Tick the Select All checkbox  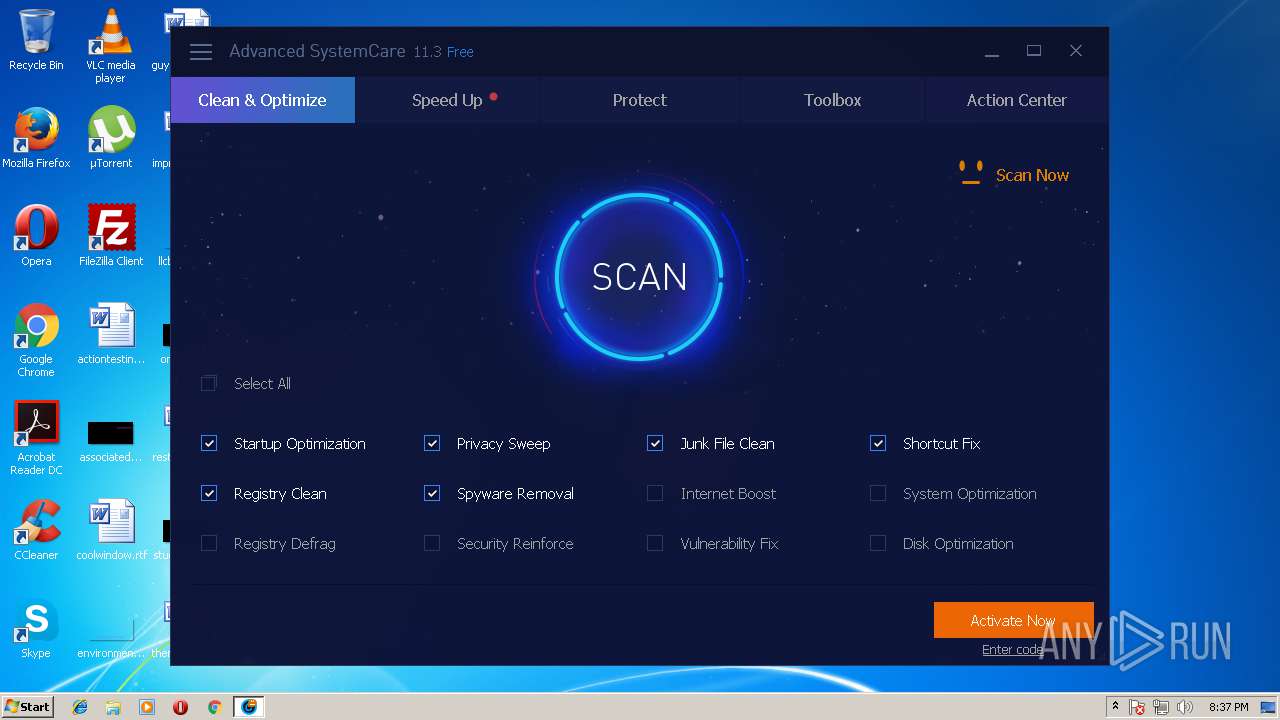pos(209,383)
